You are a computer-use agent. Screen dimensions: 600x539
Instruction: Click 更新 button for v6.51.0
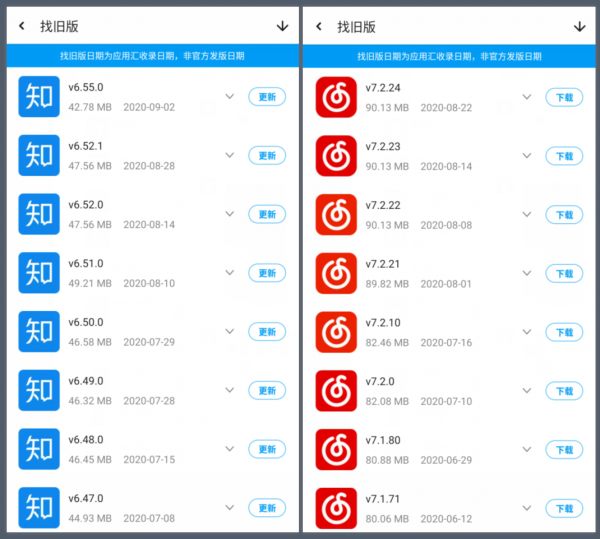267,273
